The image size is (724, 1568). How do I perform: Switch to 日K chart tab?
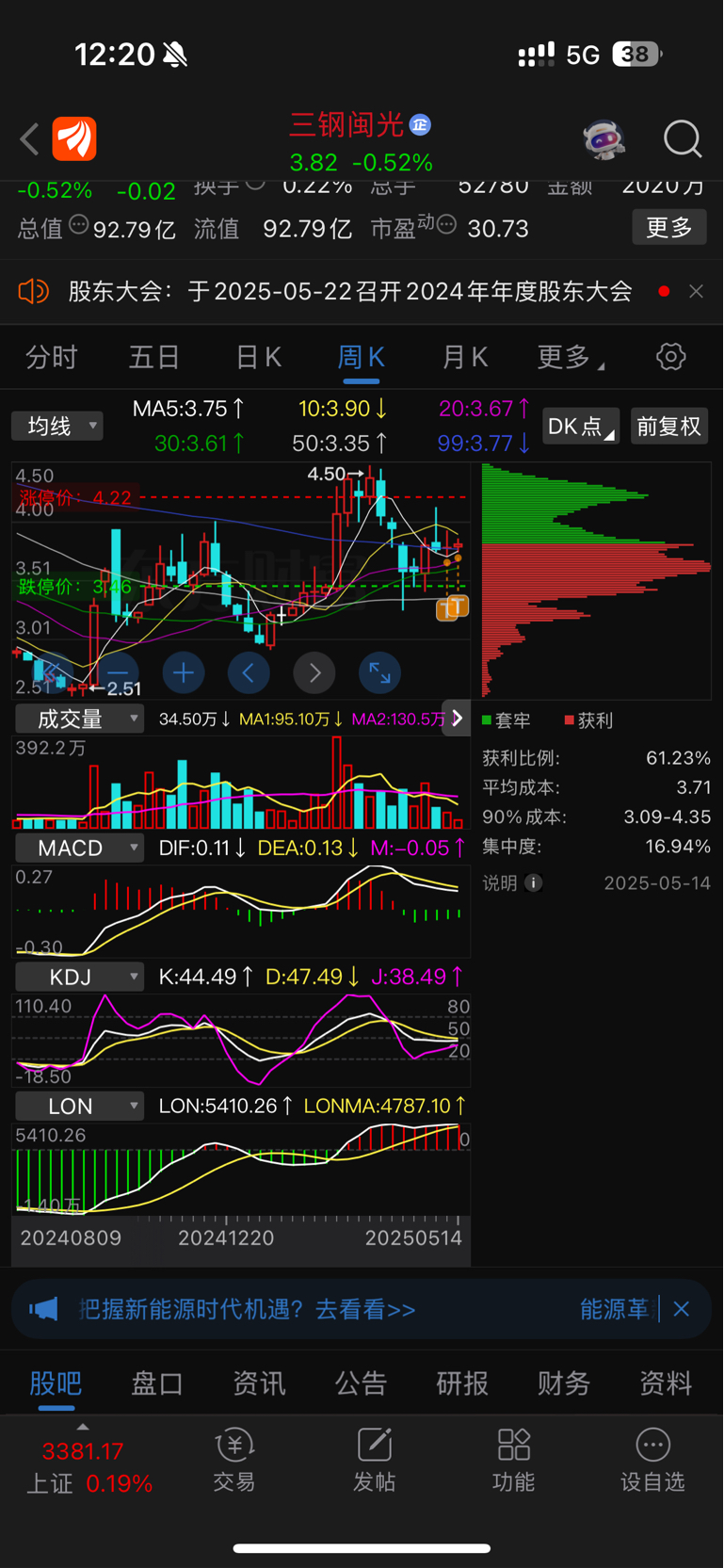[258, 357]
